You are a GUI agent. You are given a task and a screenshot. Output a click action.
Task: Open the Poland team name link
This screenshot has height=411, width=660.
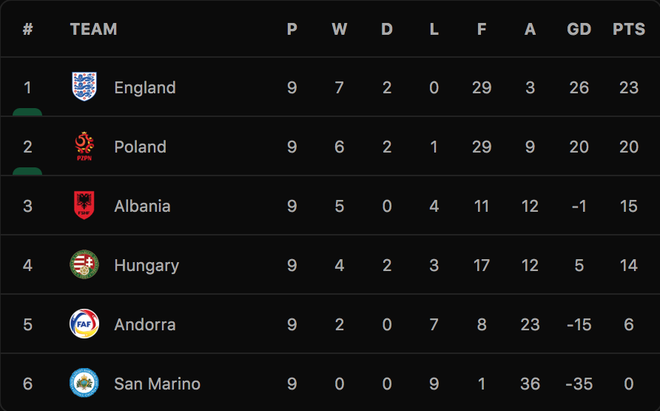click(140, 147)
